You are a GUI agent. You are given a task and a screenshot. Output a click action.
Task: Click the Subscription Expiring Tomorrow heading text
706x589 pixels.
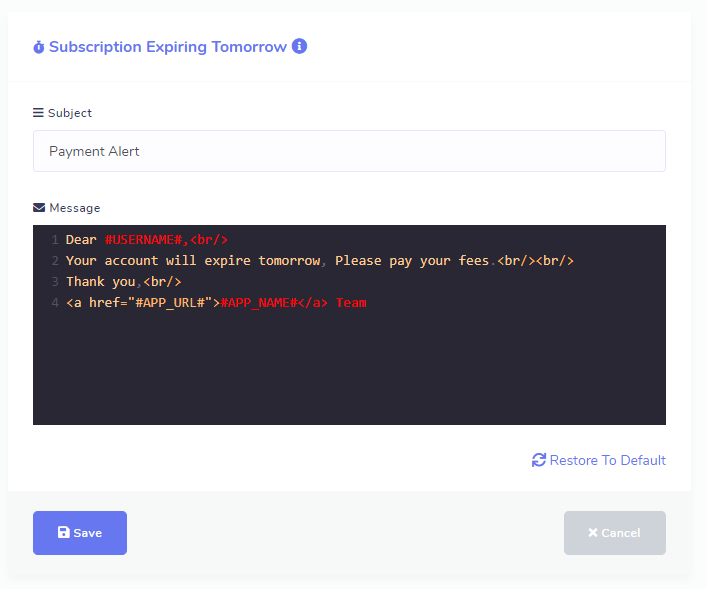167,47
